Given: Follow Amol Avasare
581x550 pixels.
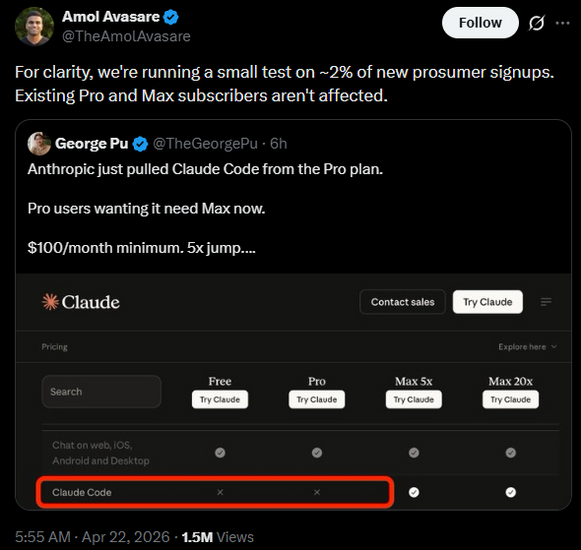Looking at the screenshot, I should click(480, 23).
